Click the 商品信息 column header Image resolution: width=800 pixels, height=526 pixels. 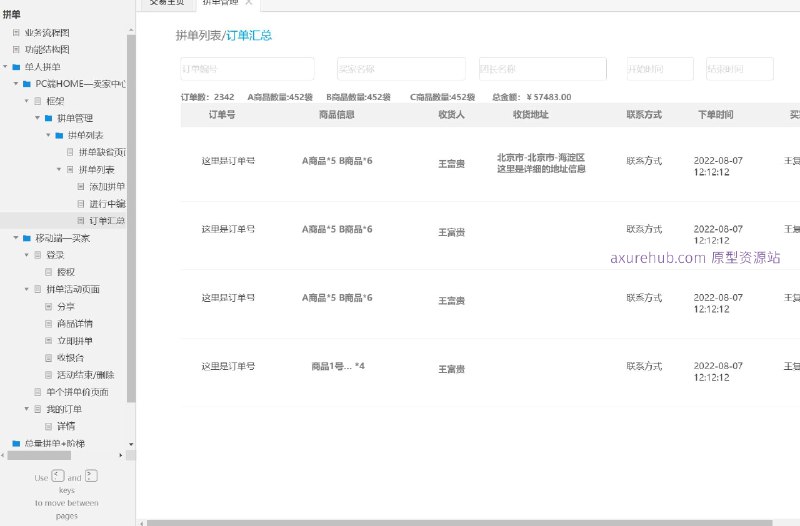[337, 115]
